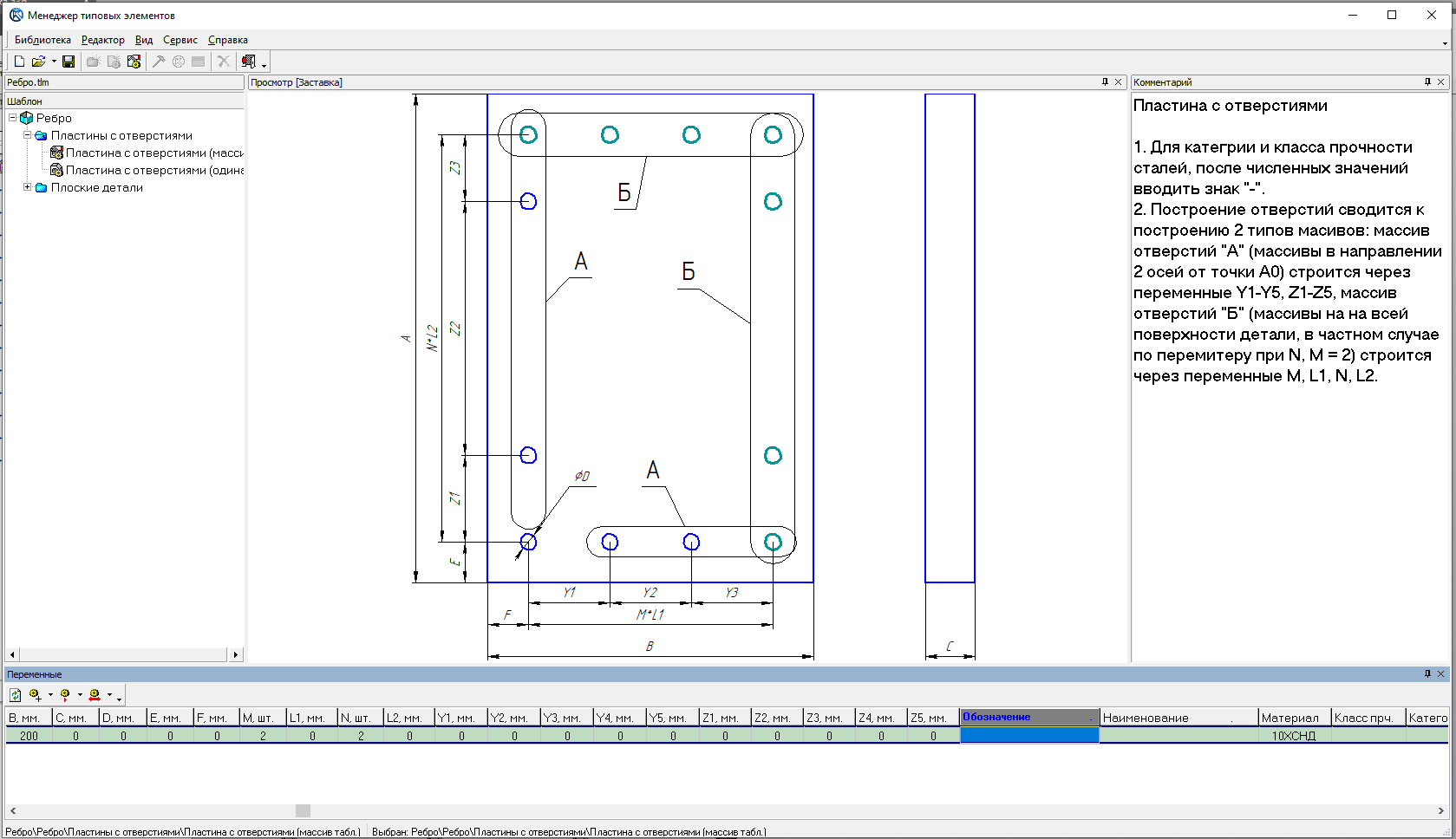Open variables toolbar overflow options arrow
This screenshot has width=1456, height=839.
click(x=119, y=699)
